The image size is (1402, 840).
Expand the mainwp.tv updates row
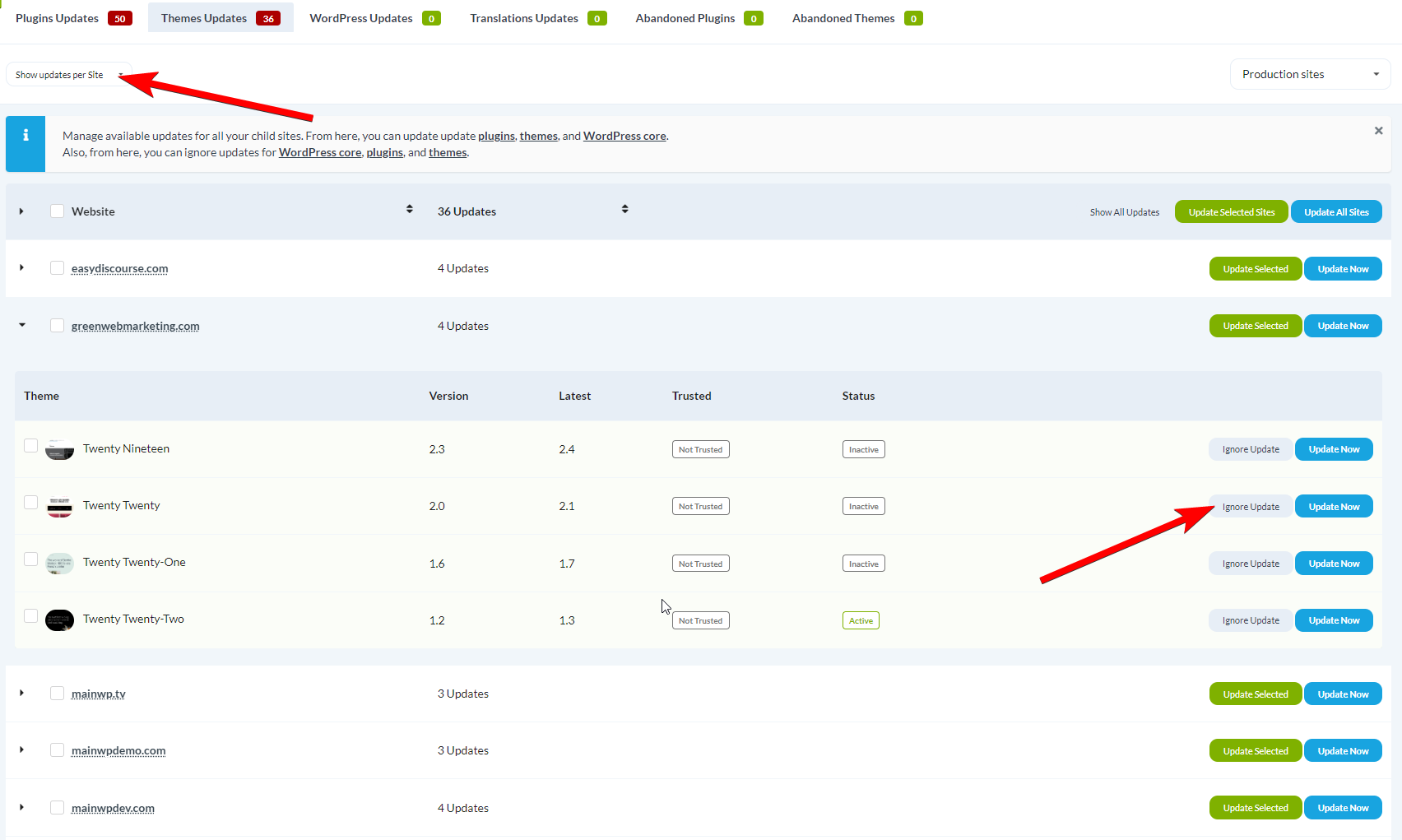21,693
